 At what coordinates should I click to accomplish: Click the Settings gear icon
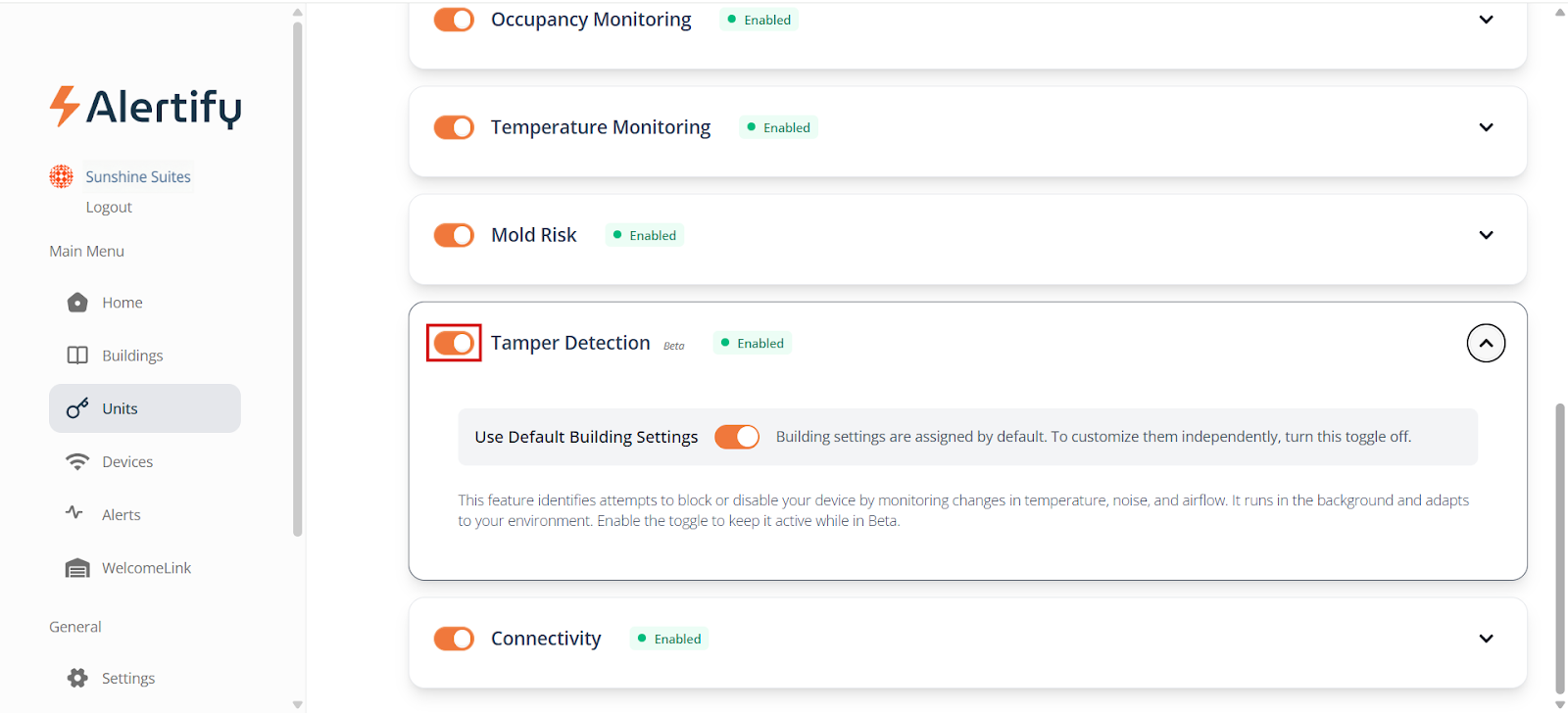pyautogui.click(x=77, y=678)
